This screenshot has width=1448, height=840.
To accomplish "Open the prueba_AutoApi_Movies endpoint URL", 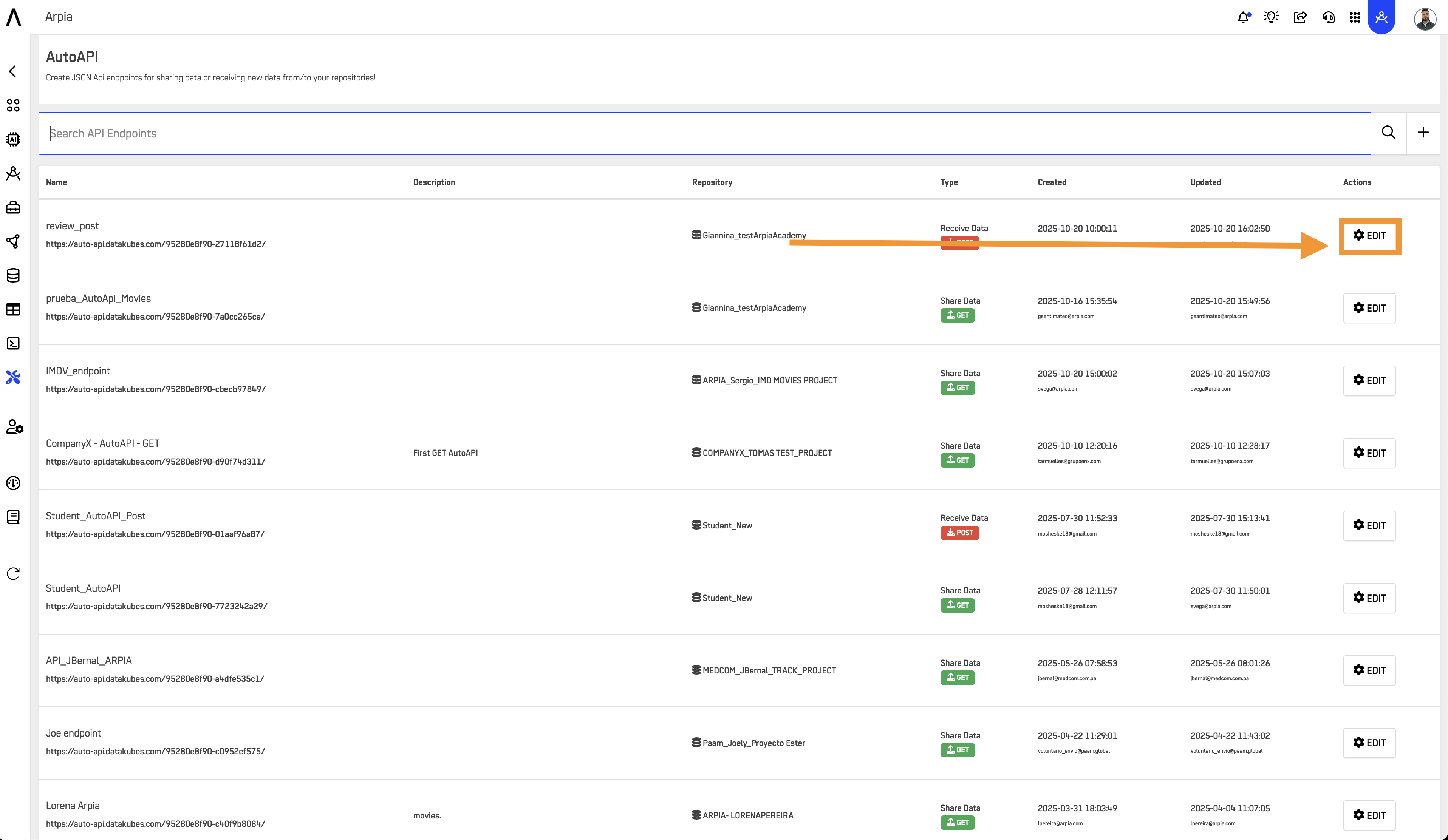I will pyautogui.click(x=155, y=317).
